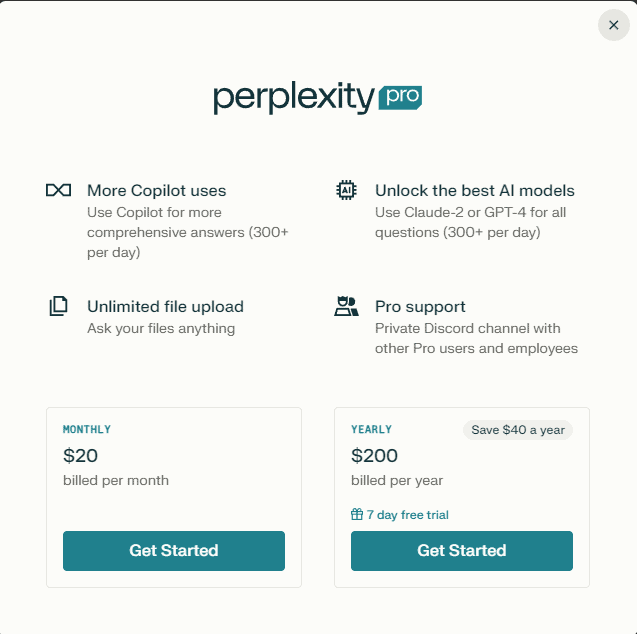Get started with the Yearly plan
637x634 pixels.
[462, 550]
